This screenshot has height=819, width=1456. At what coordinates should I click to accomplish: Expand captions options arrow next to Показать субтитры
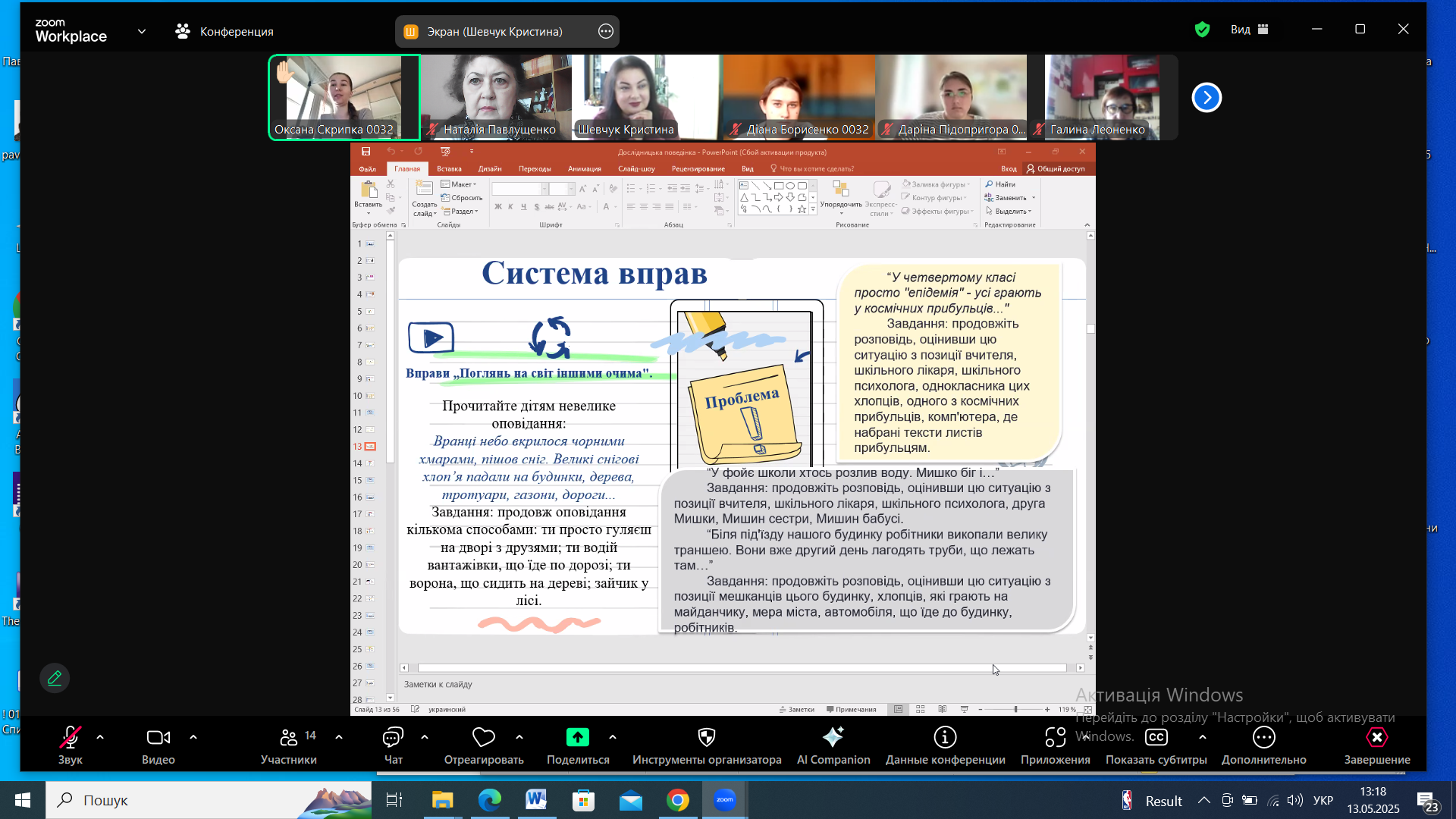(1203, 736)
